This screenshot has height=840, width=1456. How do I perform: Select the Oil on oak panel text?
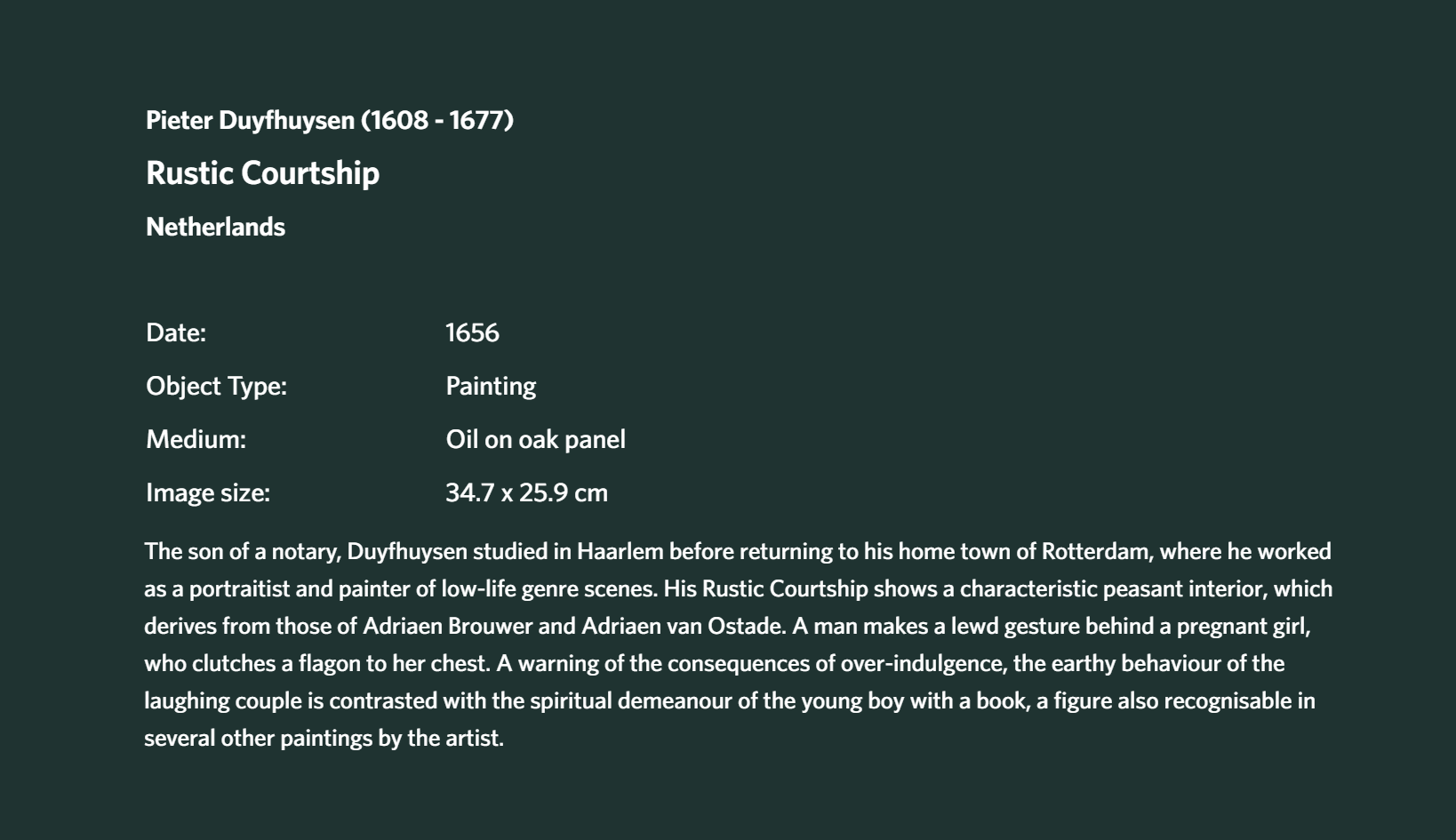pyautogui.click(x=535, y=439)
